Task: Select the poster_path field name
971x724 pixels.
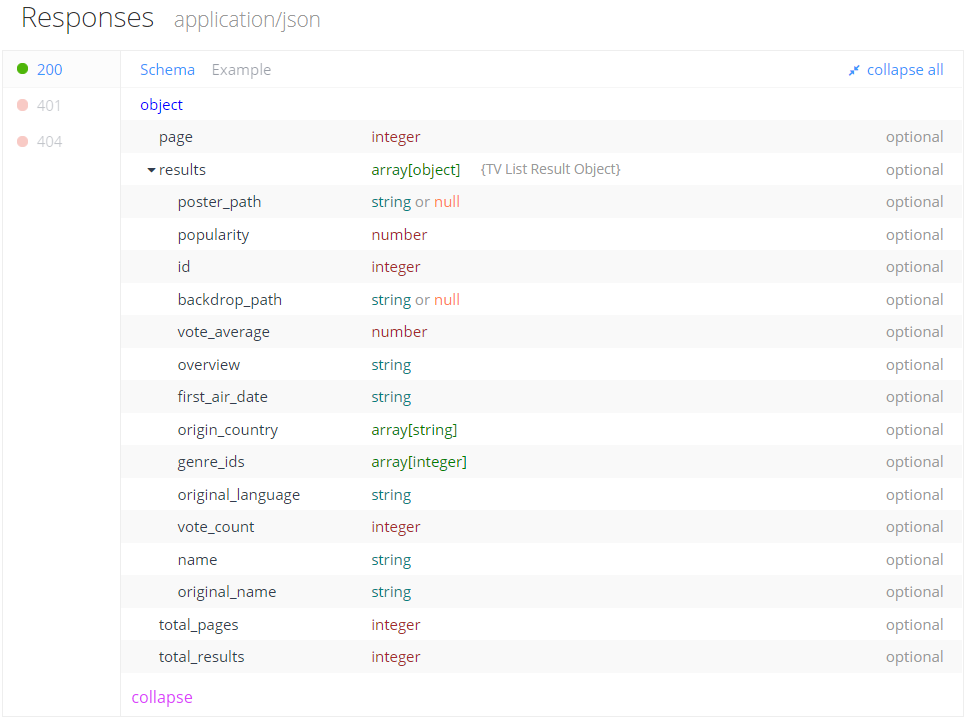Action: [x=219, y=202]
